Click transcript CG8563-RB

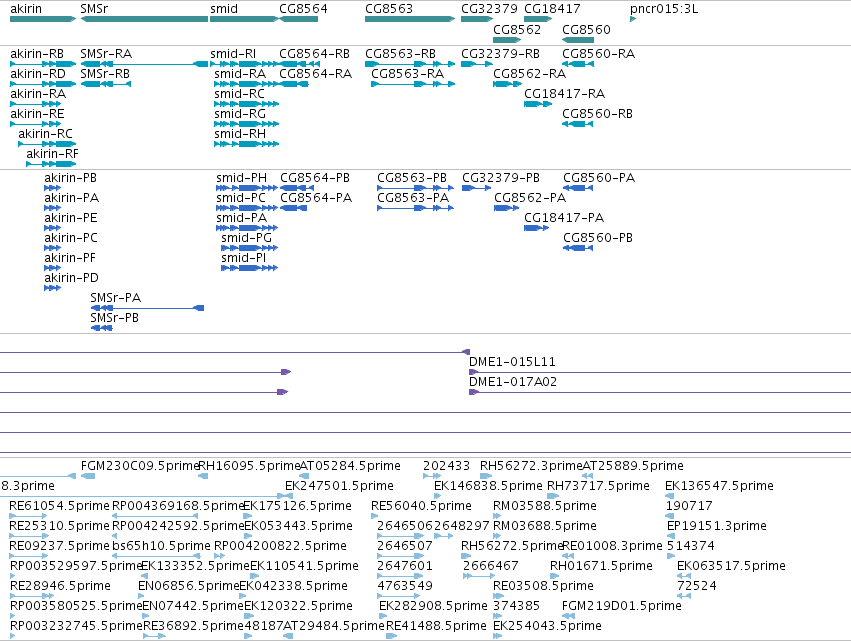[410, 64]
